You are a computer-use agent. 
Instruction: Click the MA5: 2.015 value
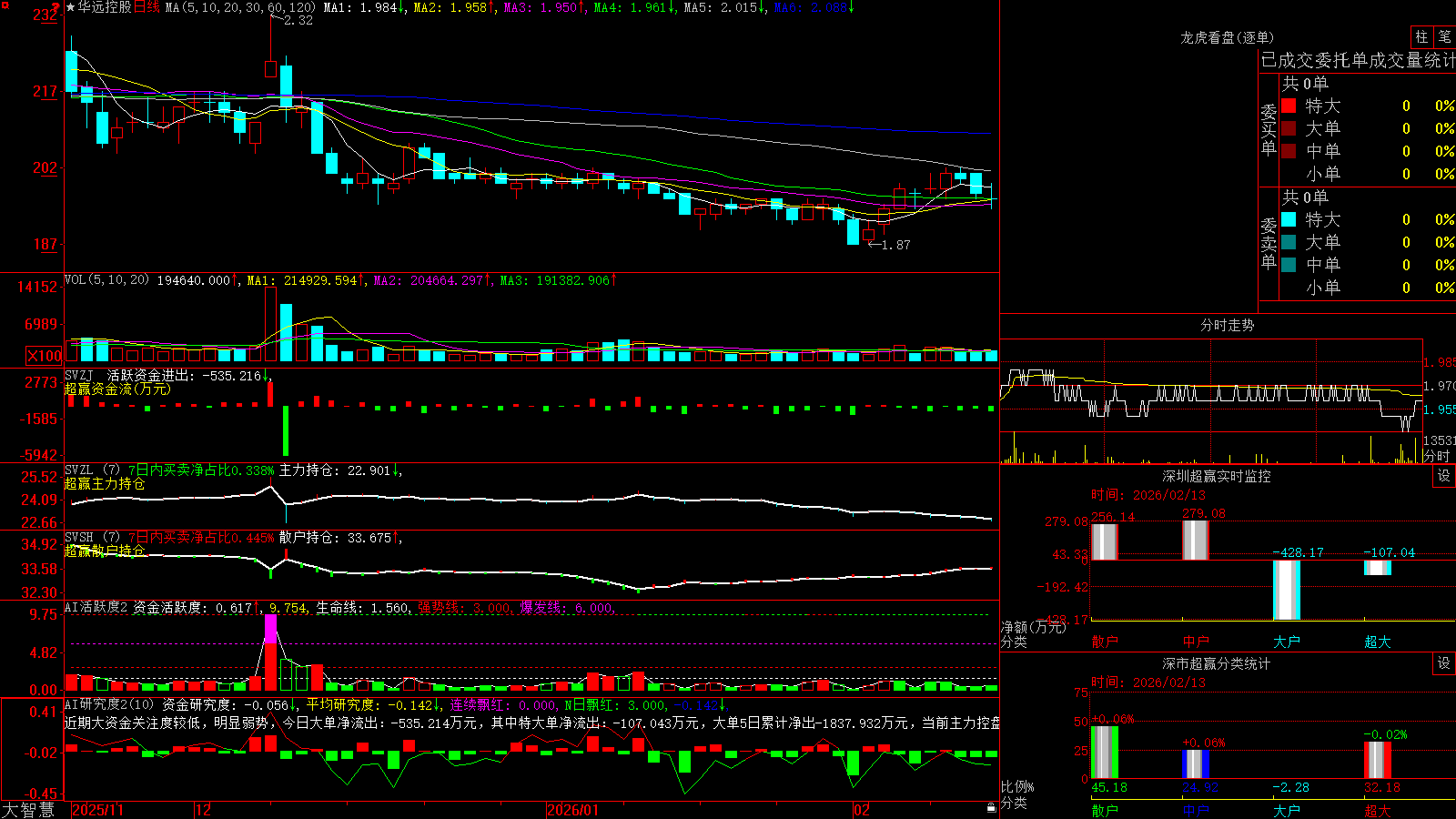click(724, 7)
